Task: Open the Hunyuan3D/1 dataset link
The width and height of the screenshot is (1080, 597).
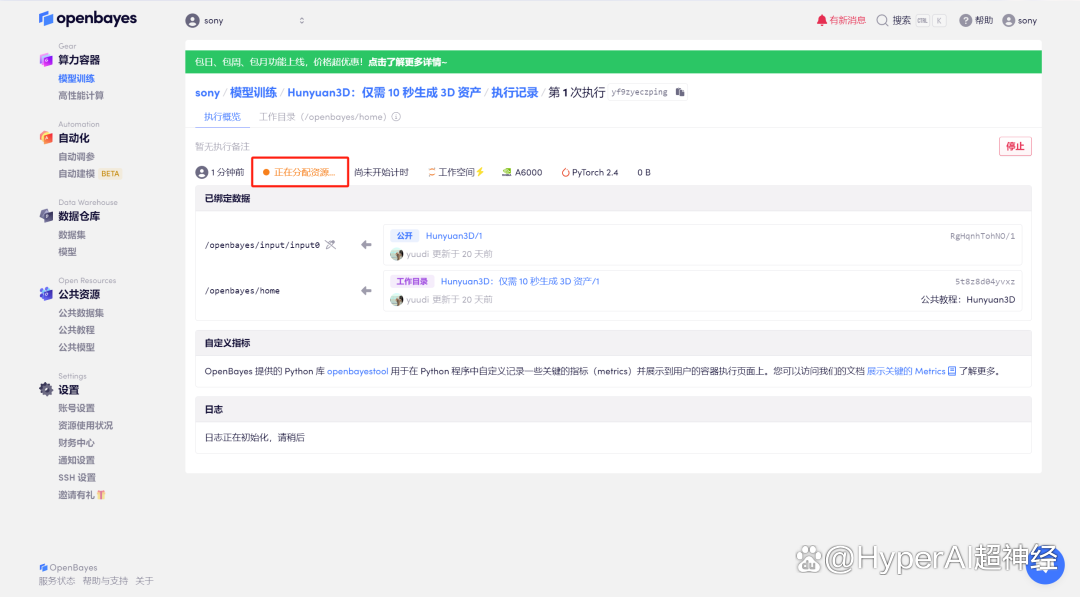Action: click(454, 235)
